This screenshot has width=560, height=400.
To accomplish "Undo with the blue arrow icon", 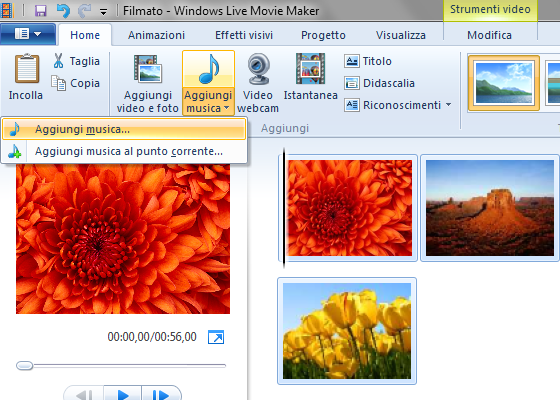I will click(x=63, y=11).
